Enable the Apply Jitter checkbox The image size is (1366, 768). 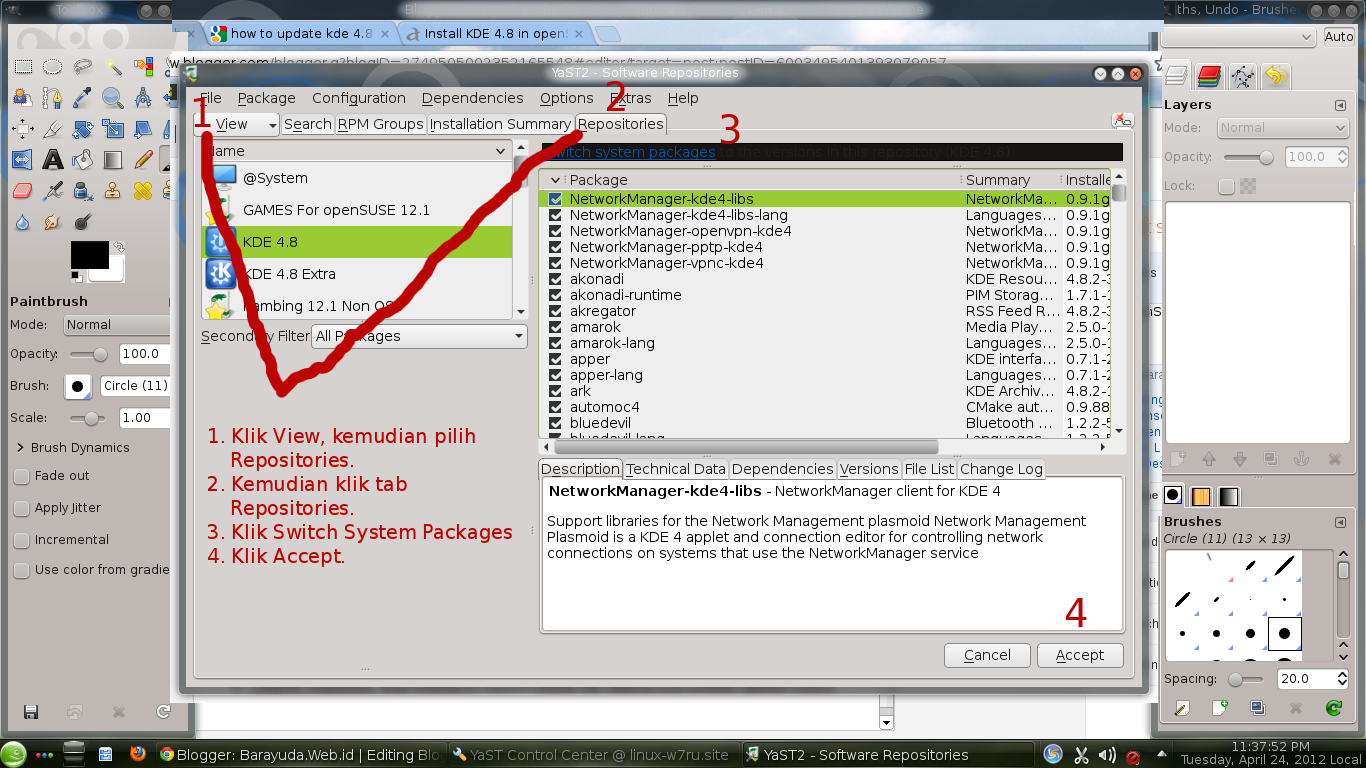point(21,508)
